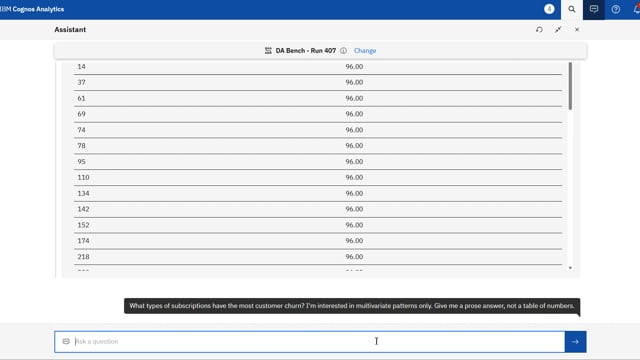Click the results table scrollbar thumb
This screenshot has height=360, width=640.
[x=570, y=86]
